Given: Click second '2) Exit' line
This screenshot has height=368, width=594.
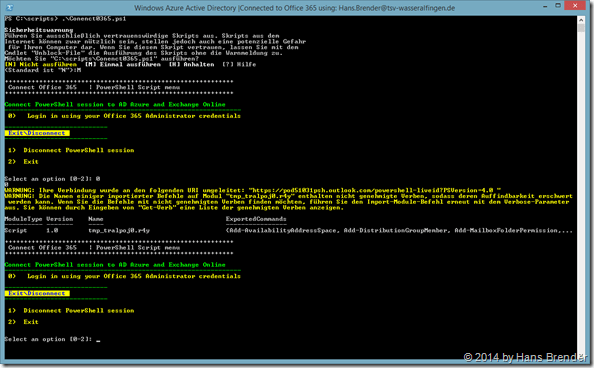Looking at the screenshot, I should click(x=23, y=322).
